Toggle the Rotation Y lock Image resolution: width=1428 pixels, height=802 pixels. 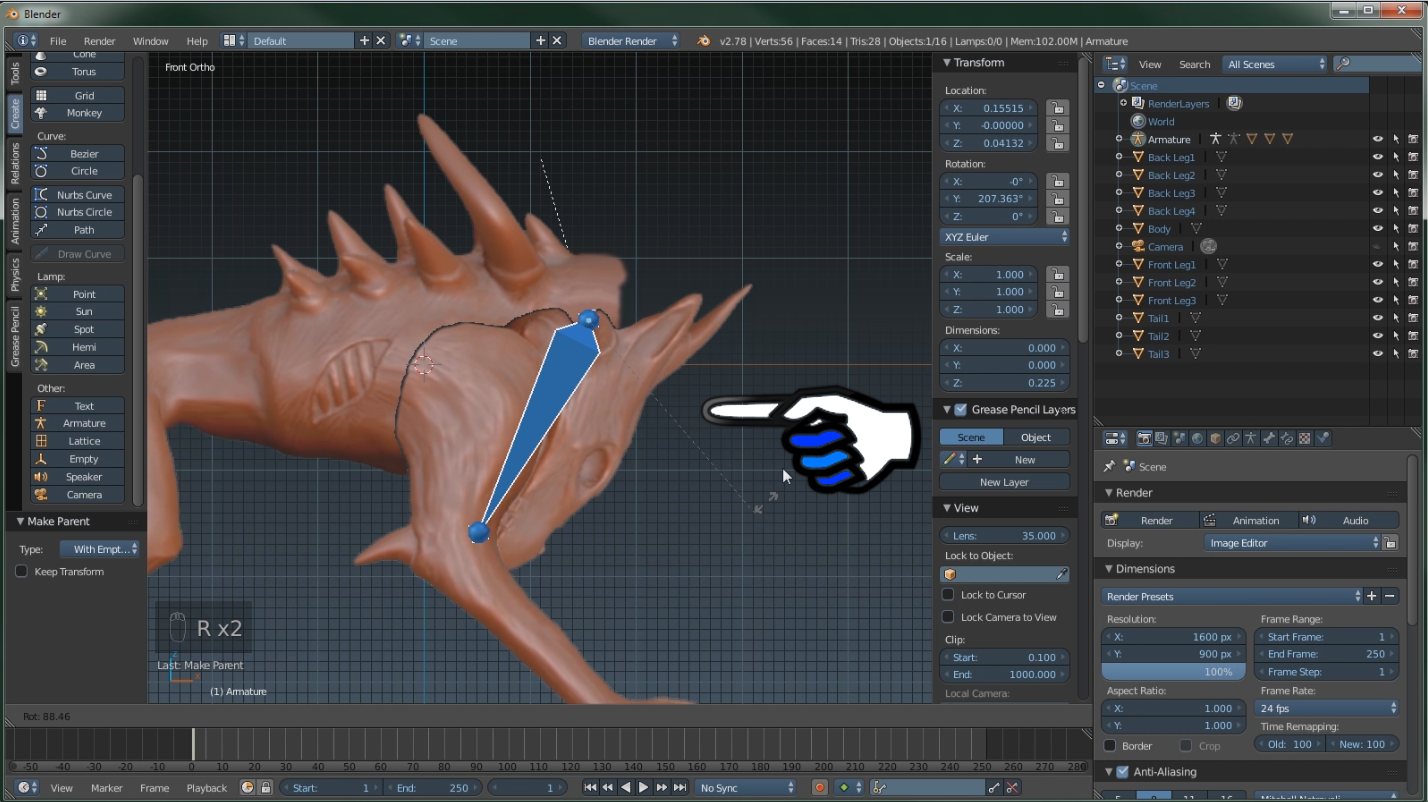click(1056, 199)
